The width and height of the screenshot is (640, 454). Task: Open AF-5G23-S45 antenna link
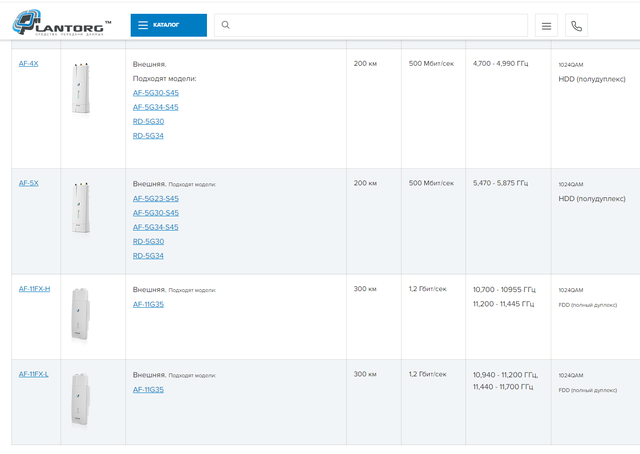156,199
